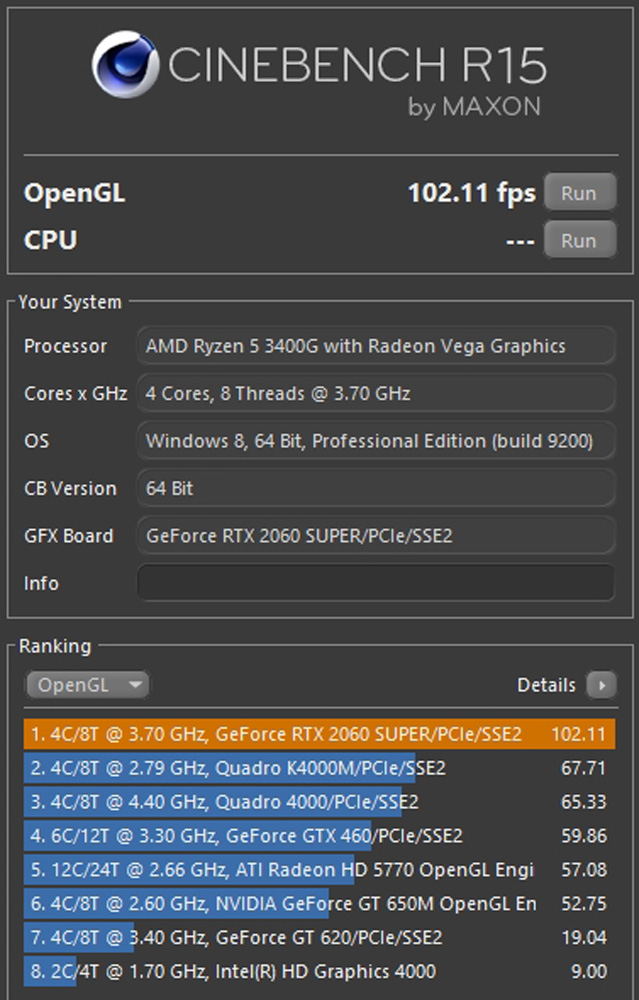
Task: Select ranking row GeForce RTX 2060 SUPER
Action: tap(320, 734)
